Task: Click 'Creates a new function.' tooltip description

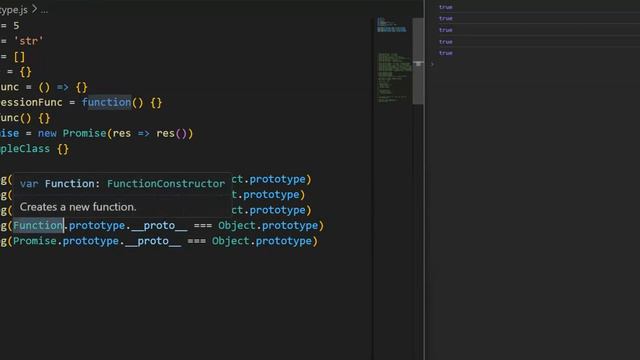Action: [x=78, y=207]
